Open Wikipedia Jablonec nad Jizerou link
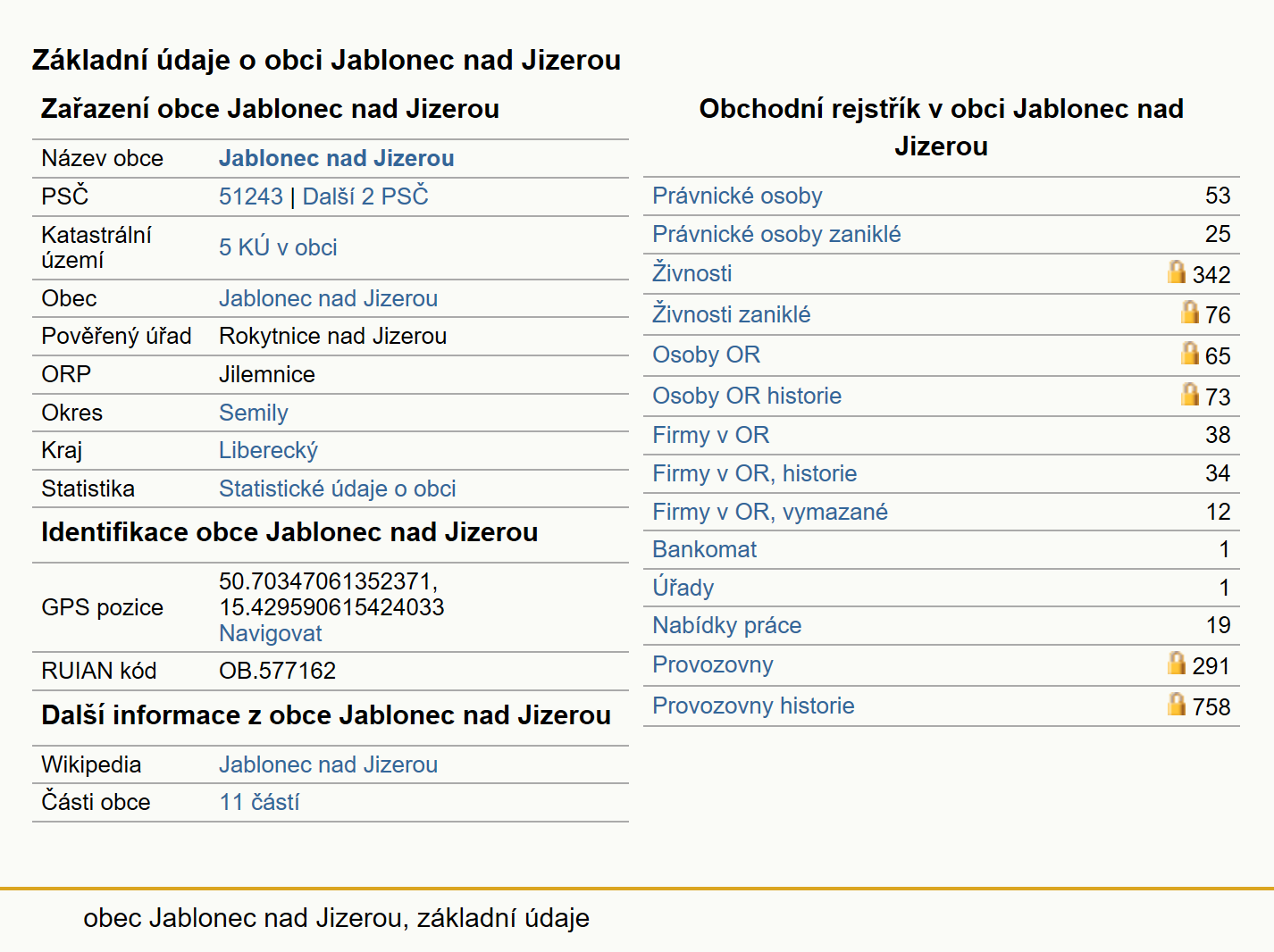 328,764
